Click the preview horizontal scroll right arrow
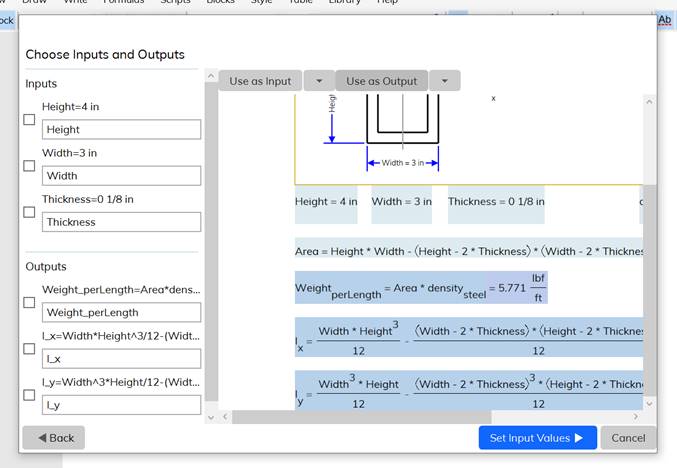677x468 pixels. click(x=636, y=417)
